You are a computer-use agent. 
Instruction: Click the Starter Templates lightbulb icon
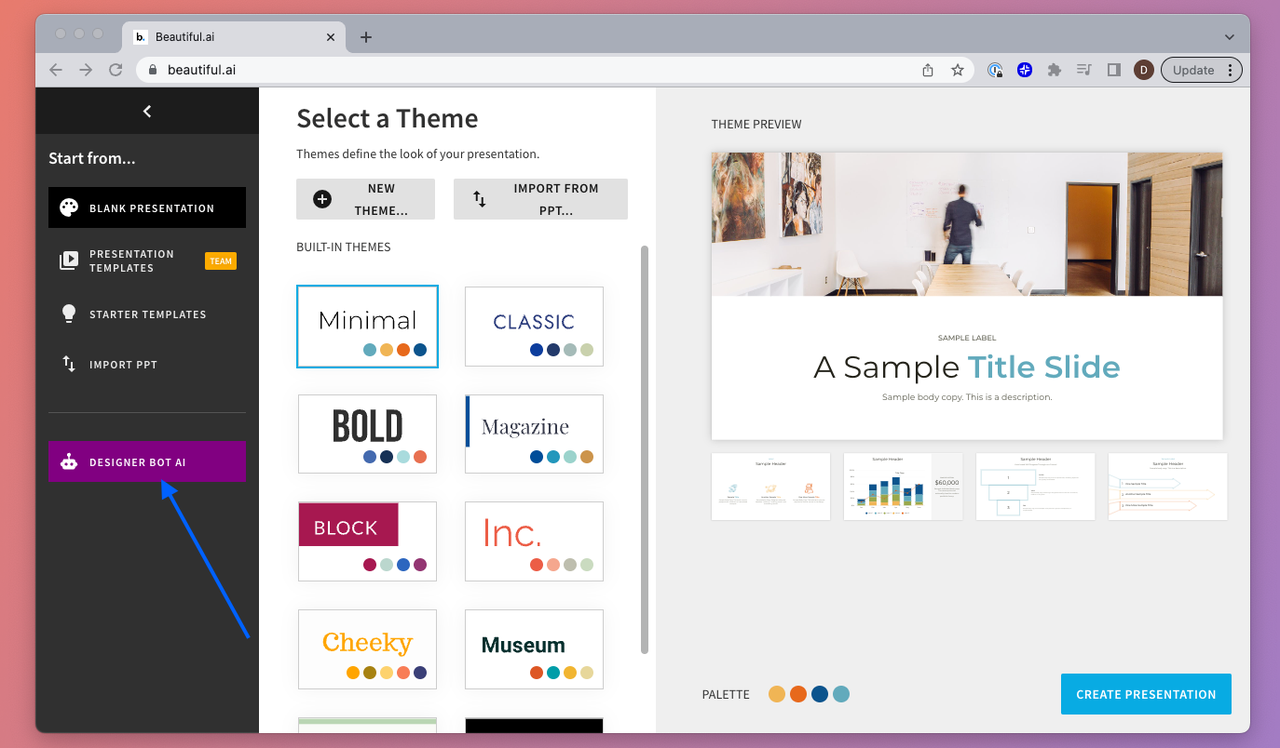[x=68, y=313]
